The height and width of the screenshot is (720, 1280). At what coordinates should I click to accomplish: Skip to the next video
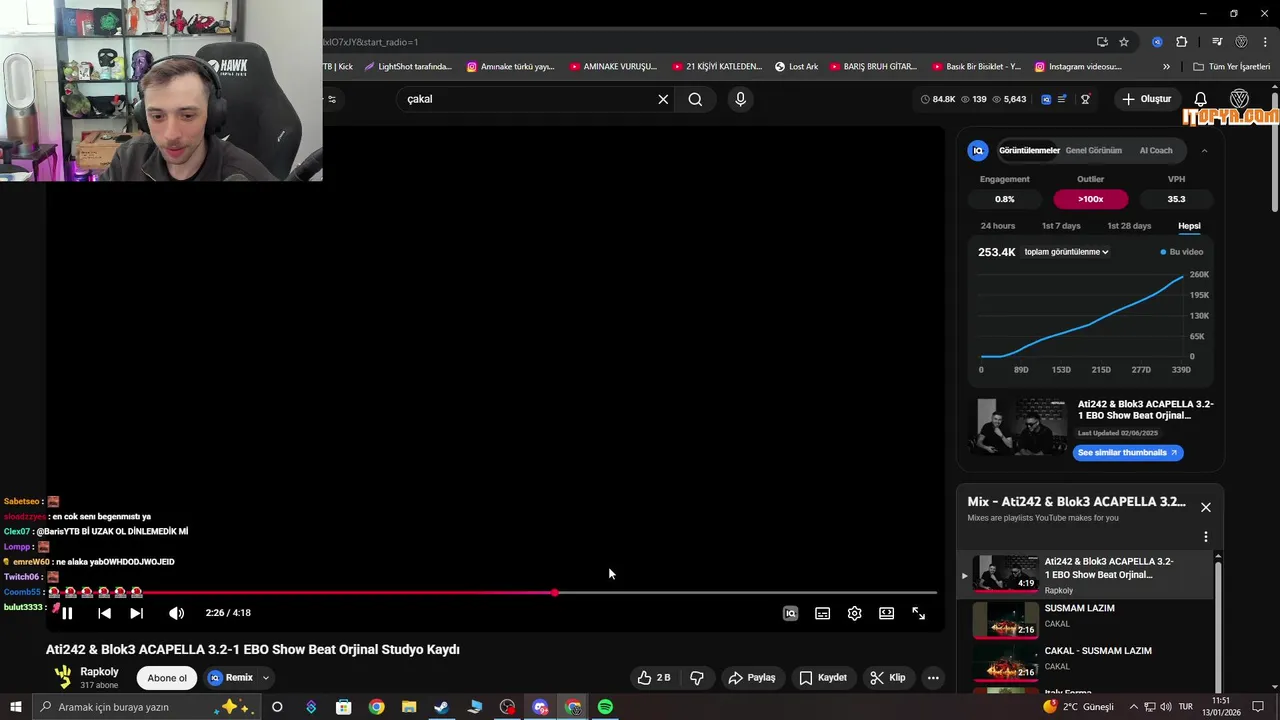(136, 613)
